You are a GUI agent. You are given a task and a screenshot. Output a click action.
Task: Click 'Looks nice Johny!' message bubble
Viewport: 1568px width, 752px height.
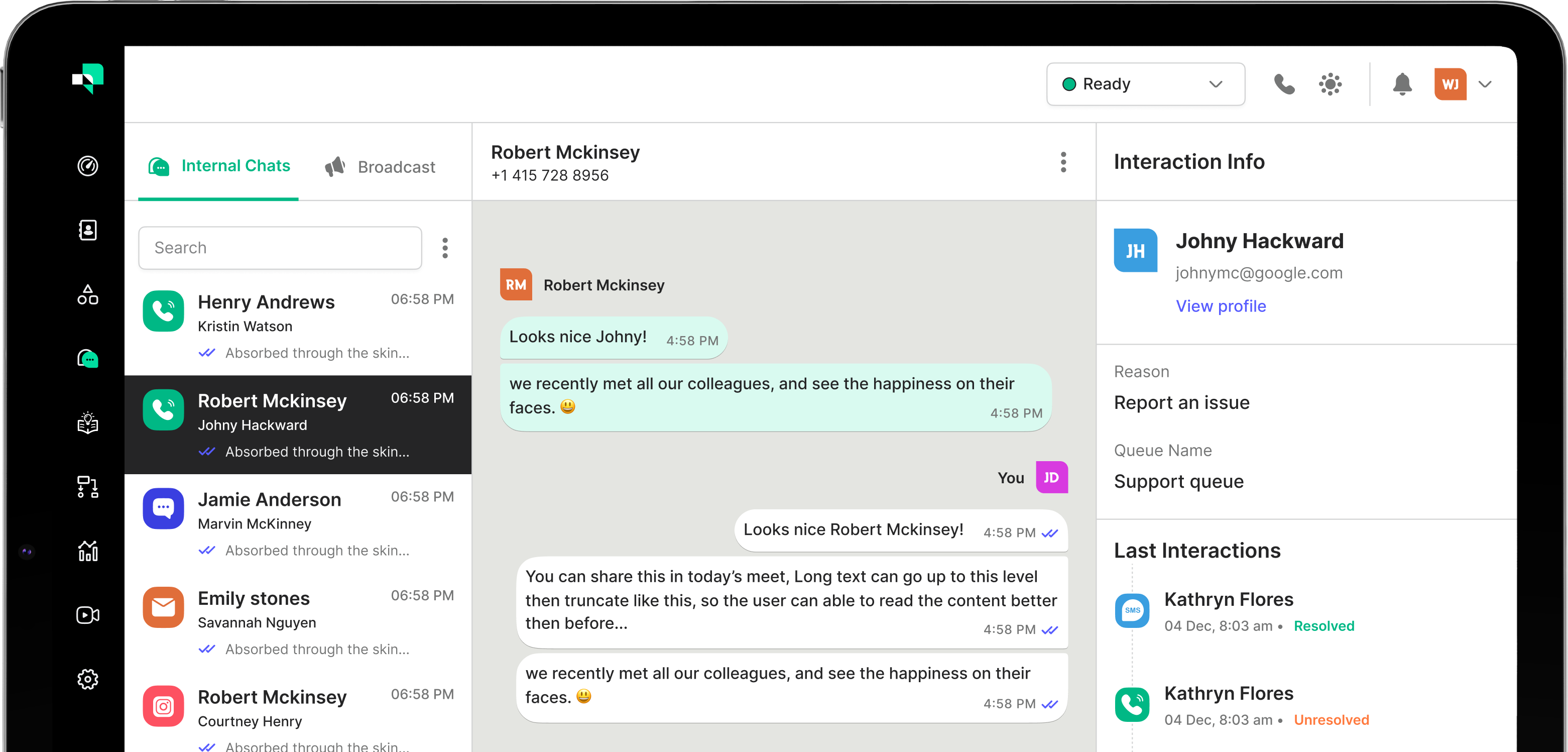(x=614, y=338)
